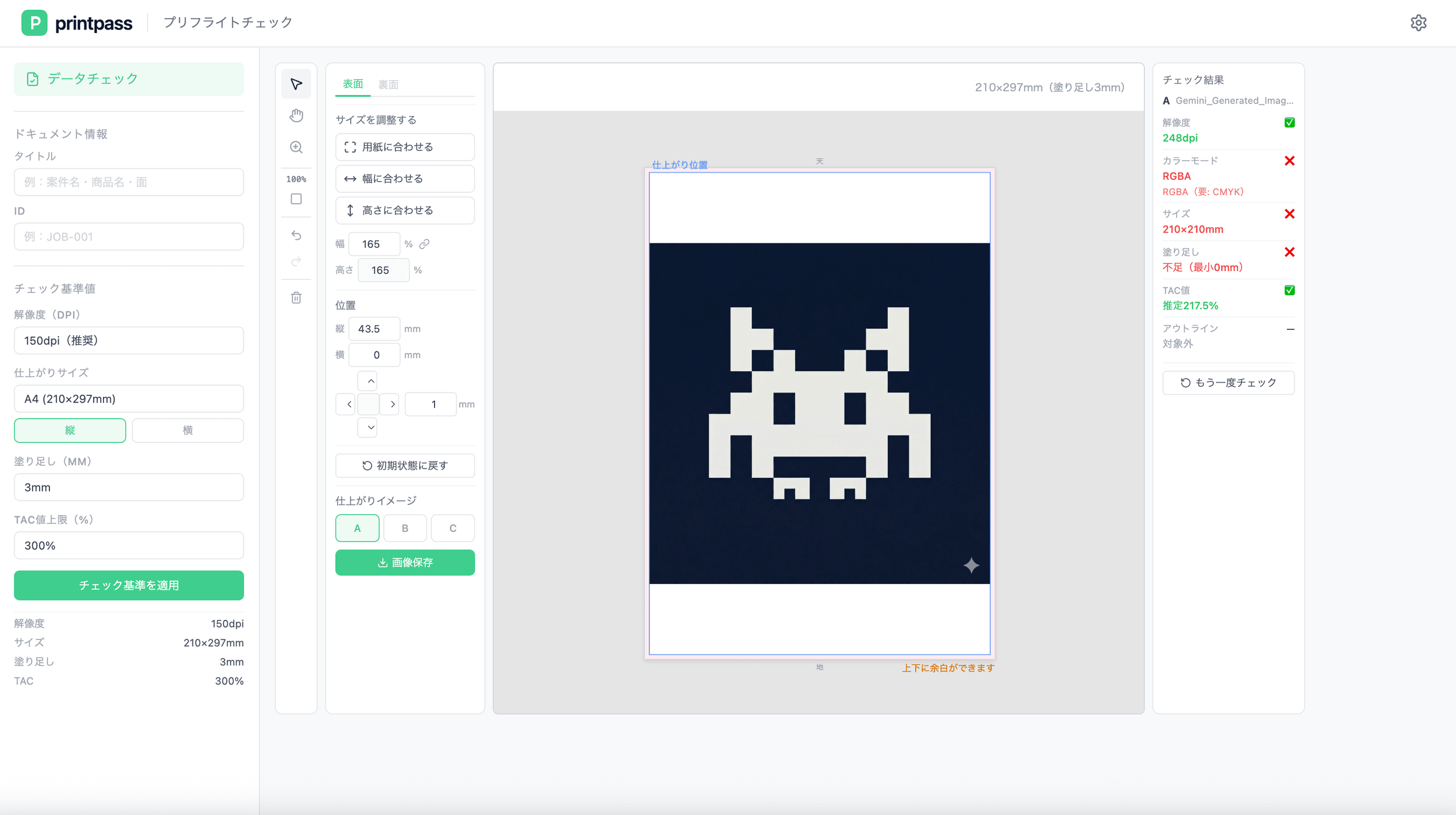Click the green check beside TAC値

(1289, 291)
